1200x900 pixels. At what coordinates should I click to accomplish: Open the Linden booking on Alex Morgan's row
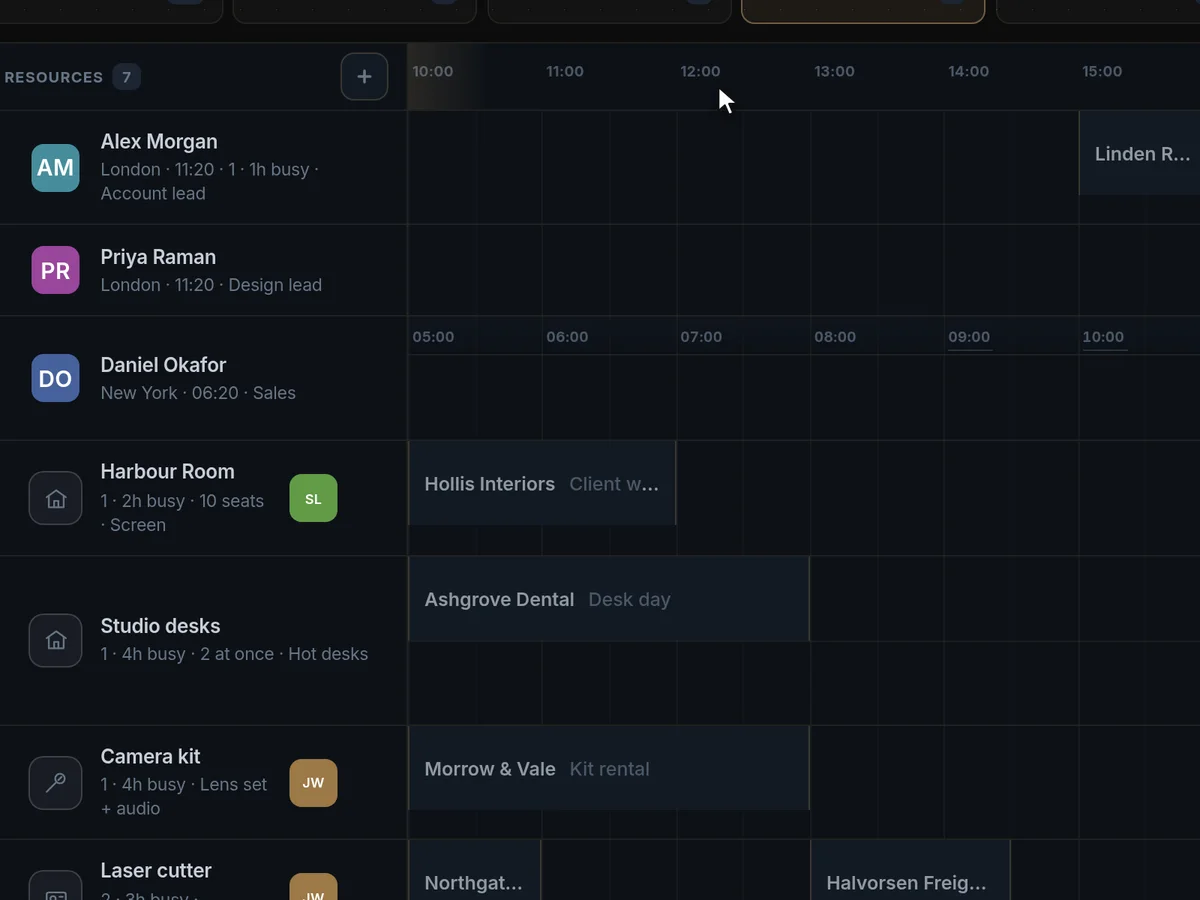click(1139, 153)
